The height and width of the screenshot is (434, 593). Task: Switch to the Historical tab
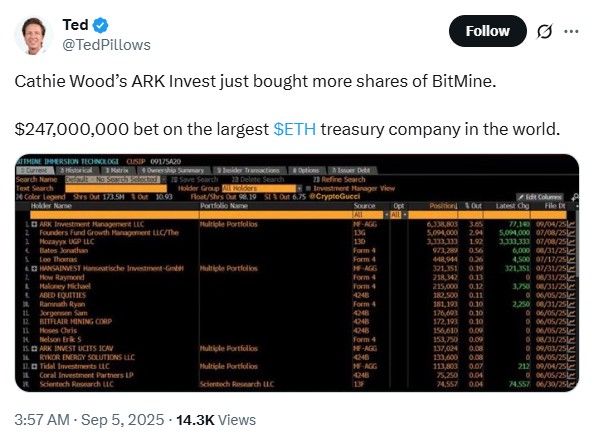(76, 170)
